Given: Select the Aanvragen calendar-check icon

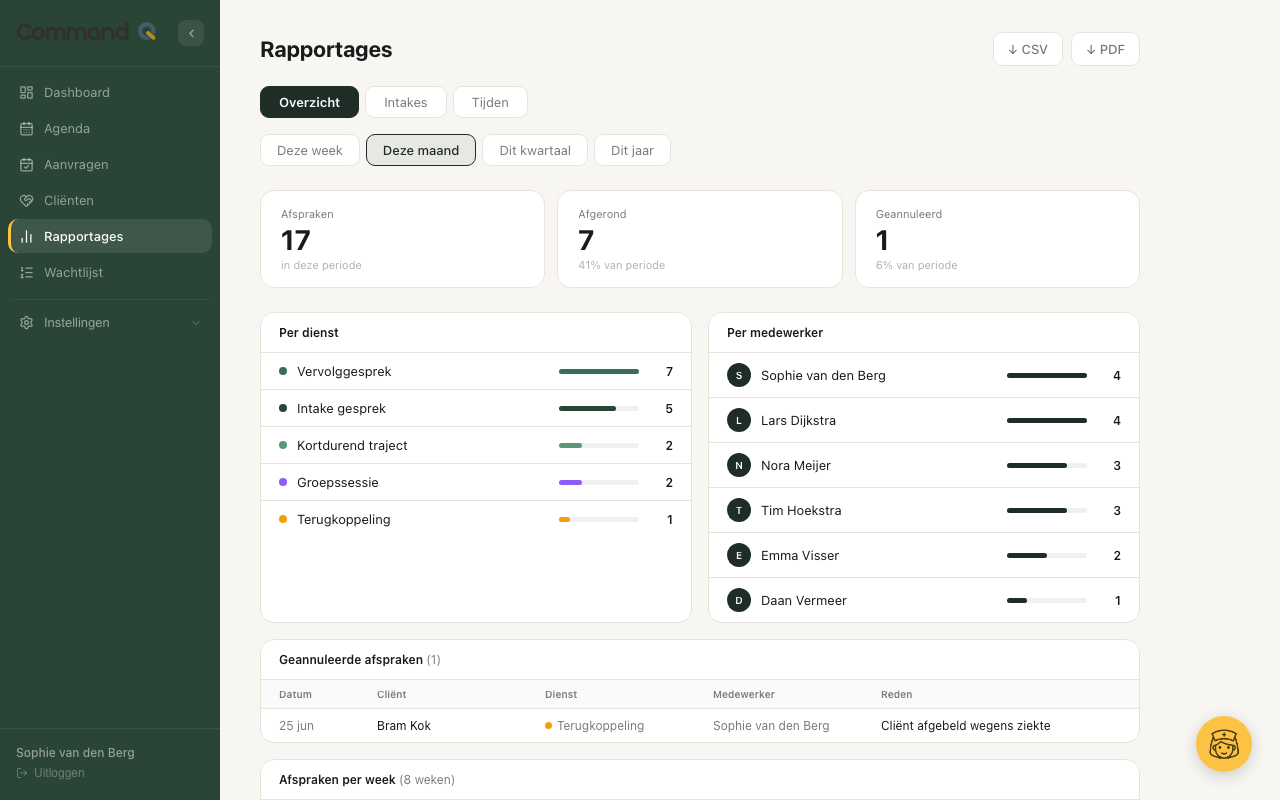Looking at the screenshot, I should coord(27,164).
